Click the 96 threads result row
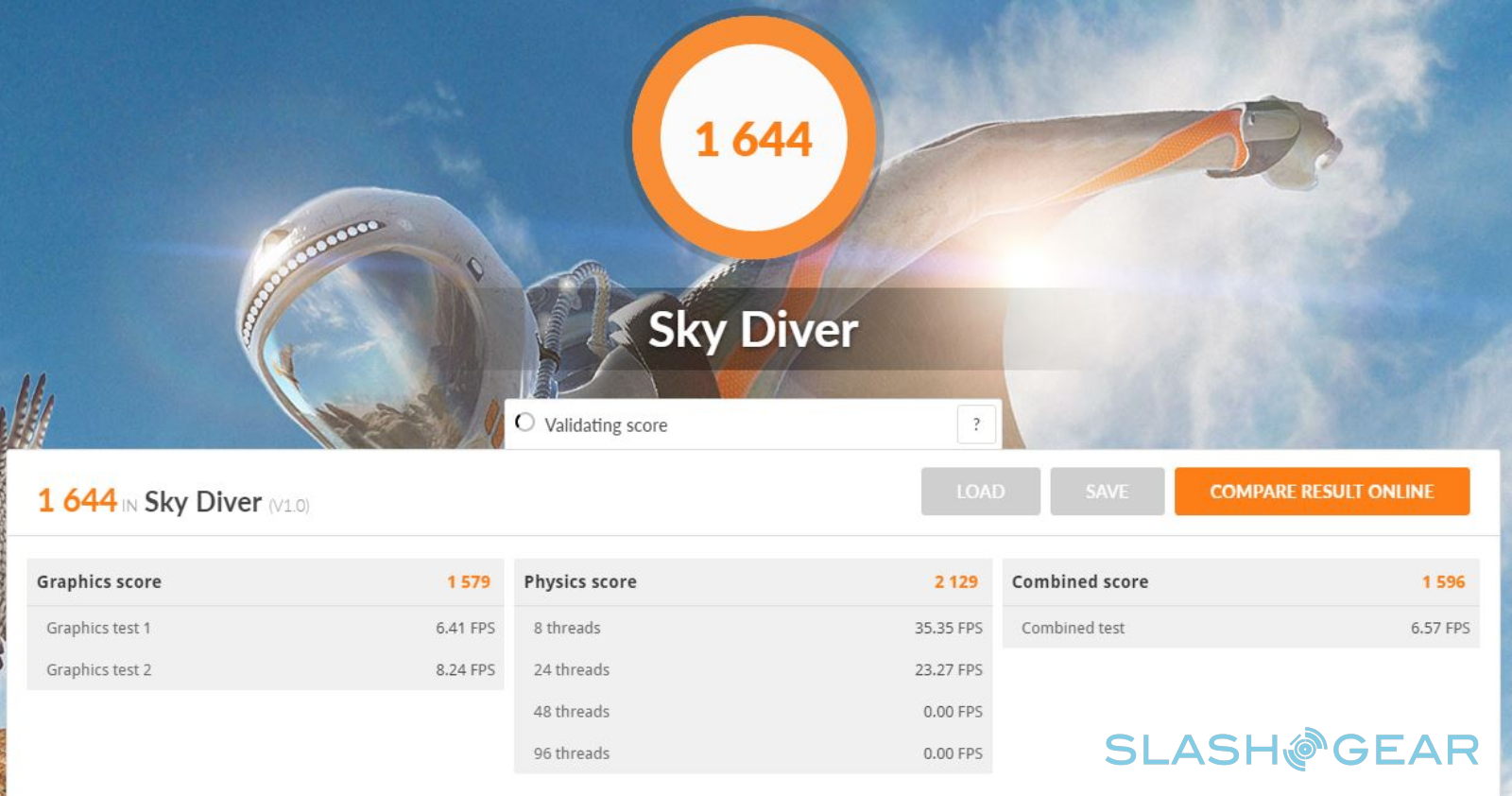 coord(753,753)
